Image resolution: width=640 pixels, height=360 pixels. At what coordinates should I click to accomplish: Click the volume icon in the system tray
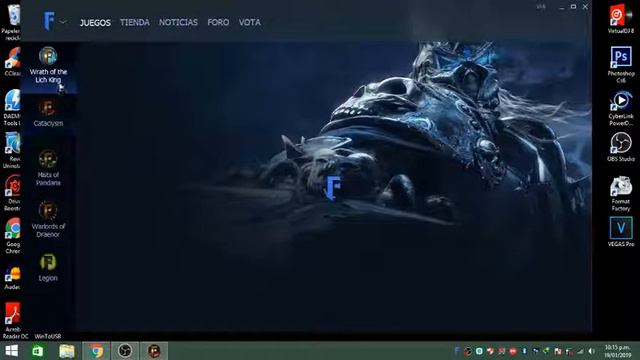click(x=591, y=351)
